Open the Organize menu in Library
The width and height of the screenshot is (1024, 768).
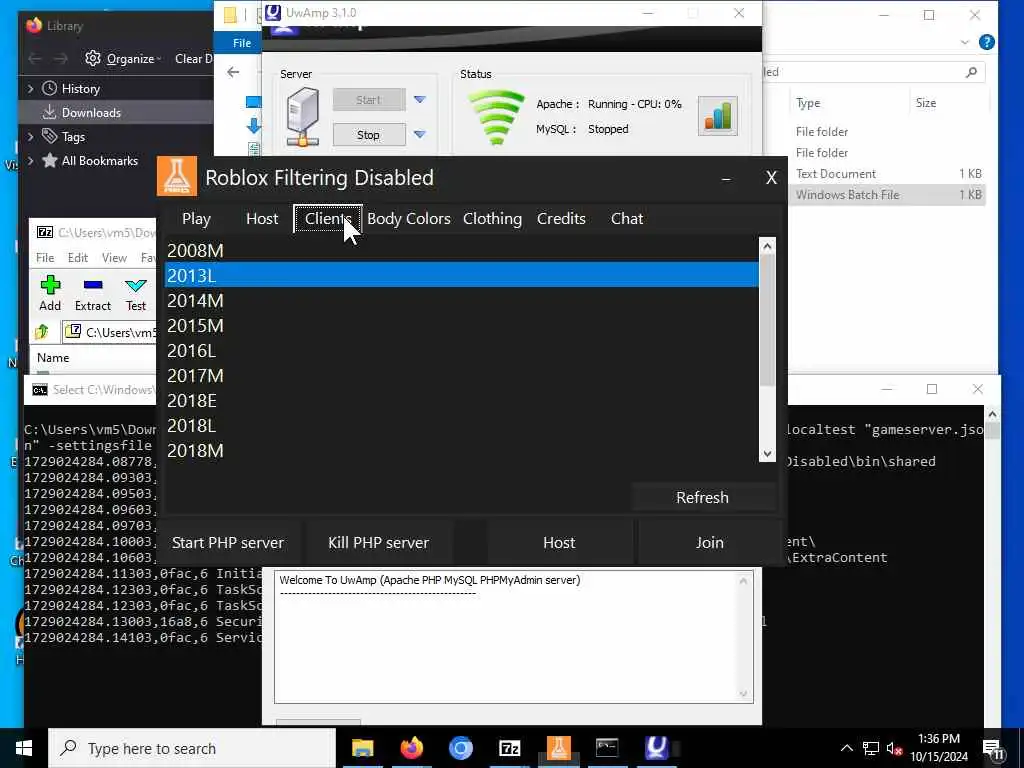pyautogui.click(x=124, y=59)
